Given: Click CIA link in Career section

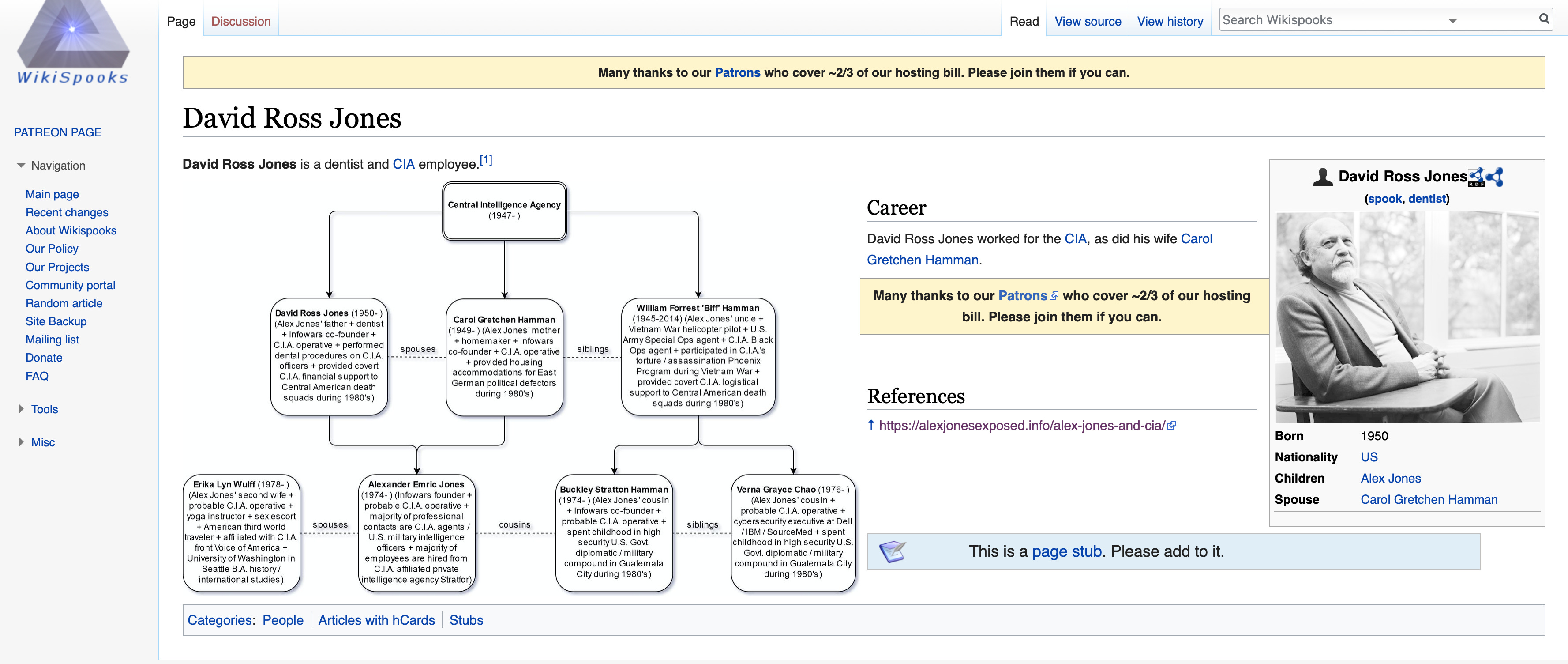Looking at the screenshot, I should tap(1075, 239).
